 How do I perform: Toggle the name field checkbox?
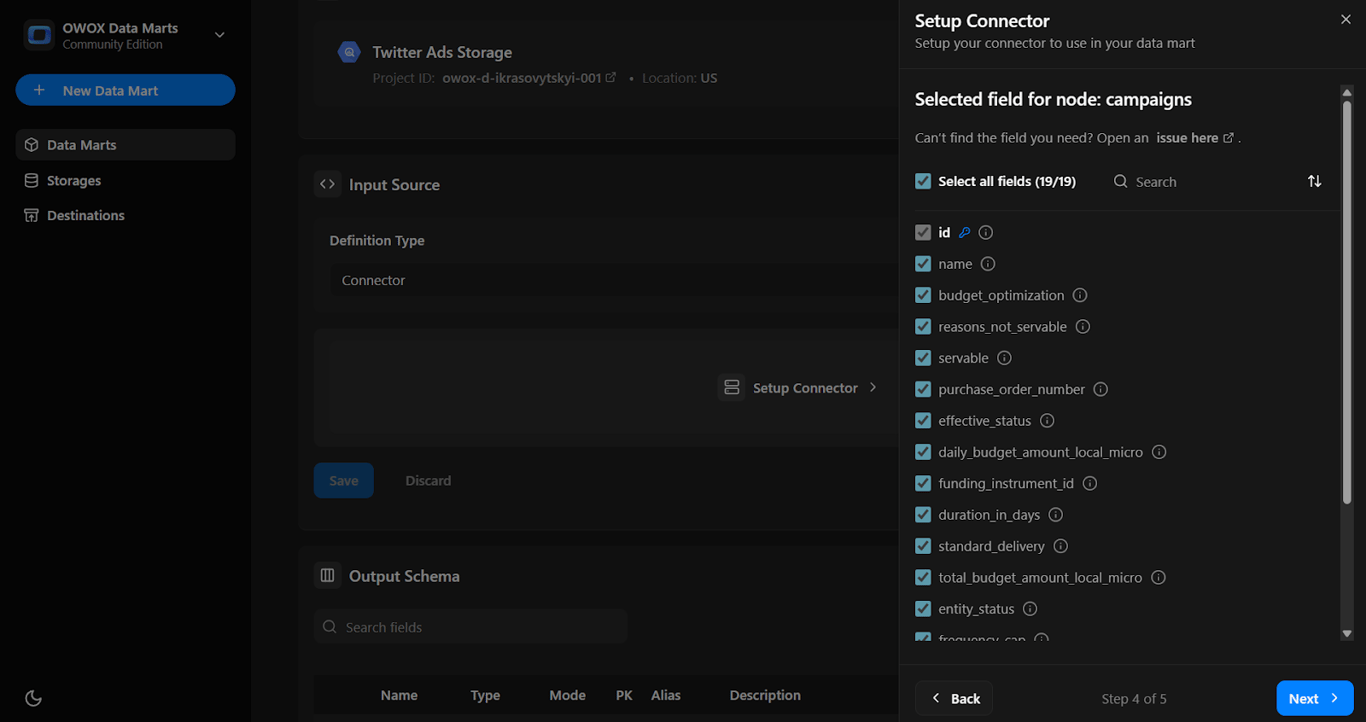[923, 264]
